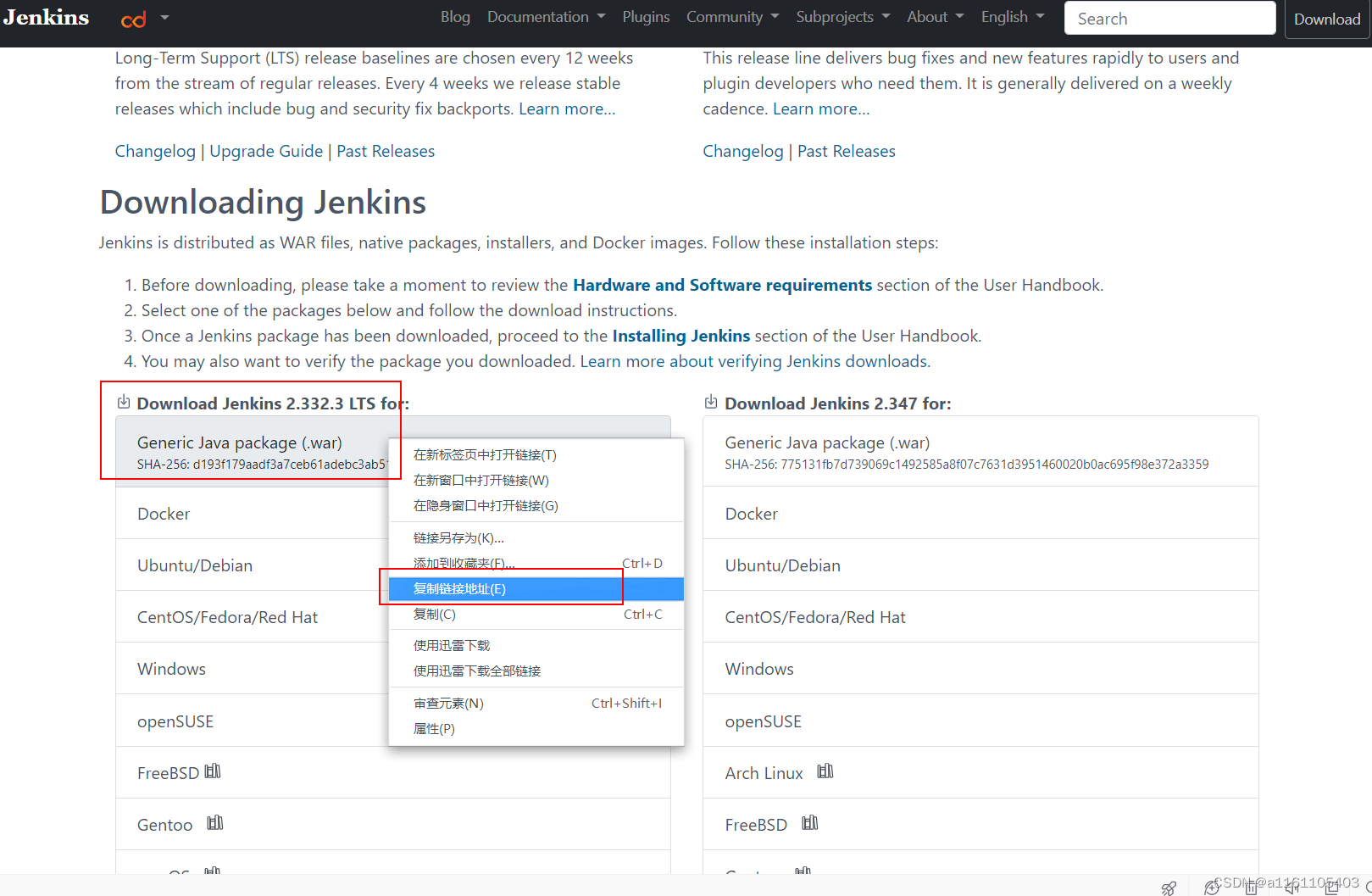Expand the dropdown arrow beside the CD logo
The width and height of the screenshot is (1372, 896).
tap(164, 18)
